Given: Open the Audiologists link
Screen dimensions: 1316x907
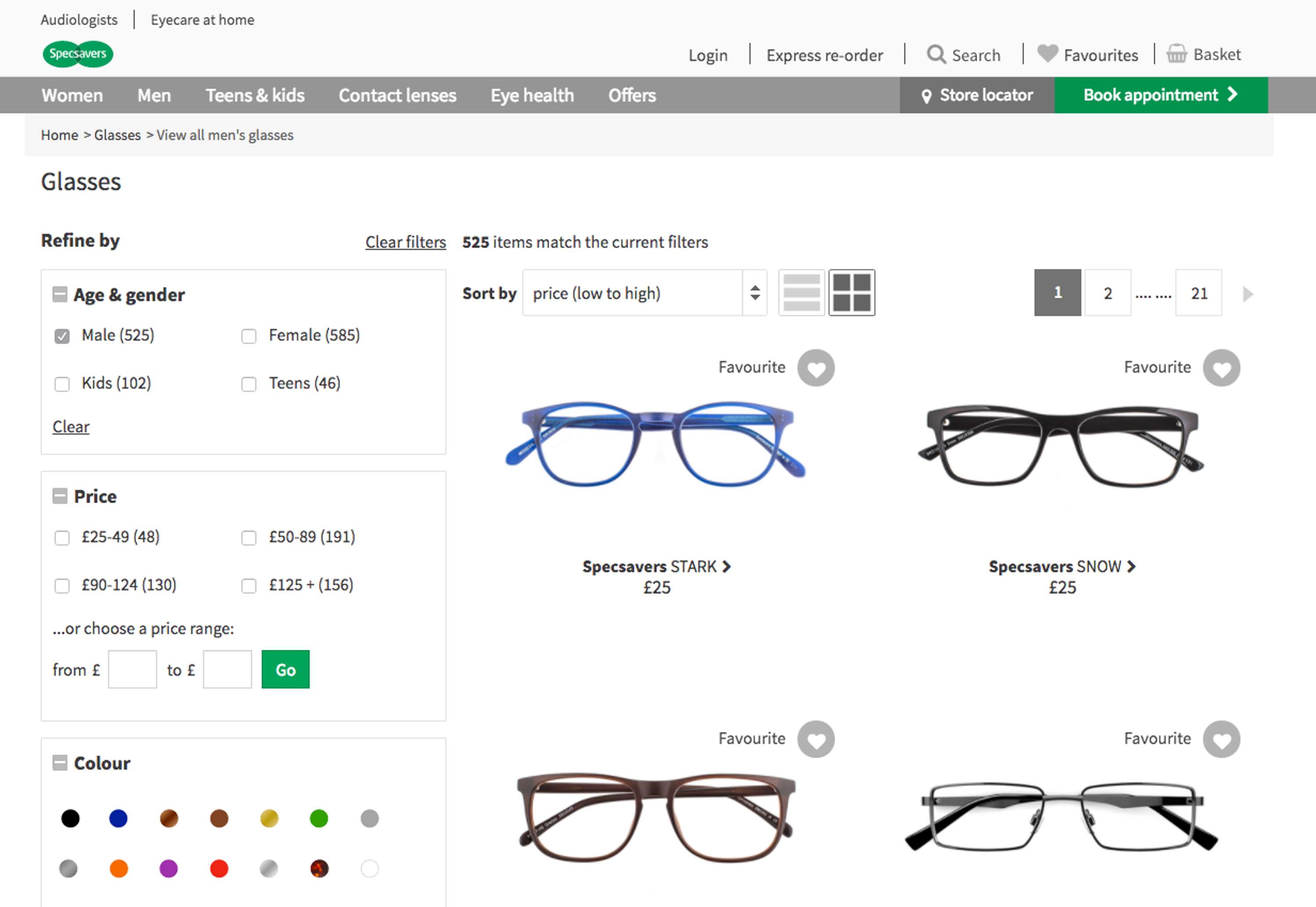Looking at the screenshot, I should 79,20.
